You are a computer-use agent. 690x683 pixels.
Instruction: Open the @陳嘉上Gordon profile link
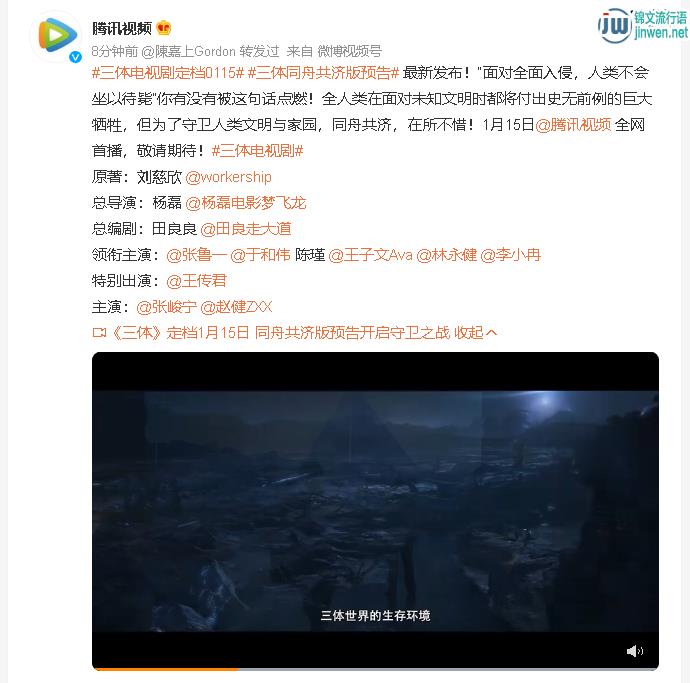(x=188, y=51)
